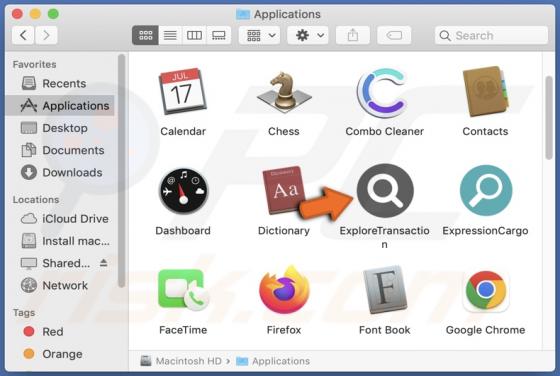Screen dimensions: 560x376
Task: Open Desktop in the sidebar
Action: click(61, 128)
